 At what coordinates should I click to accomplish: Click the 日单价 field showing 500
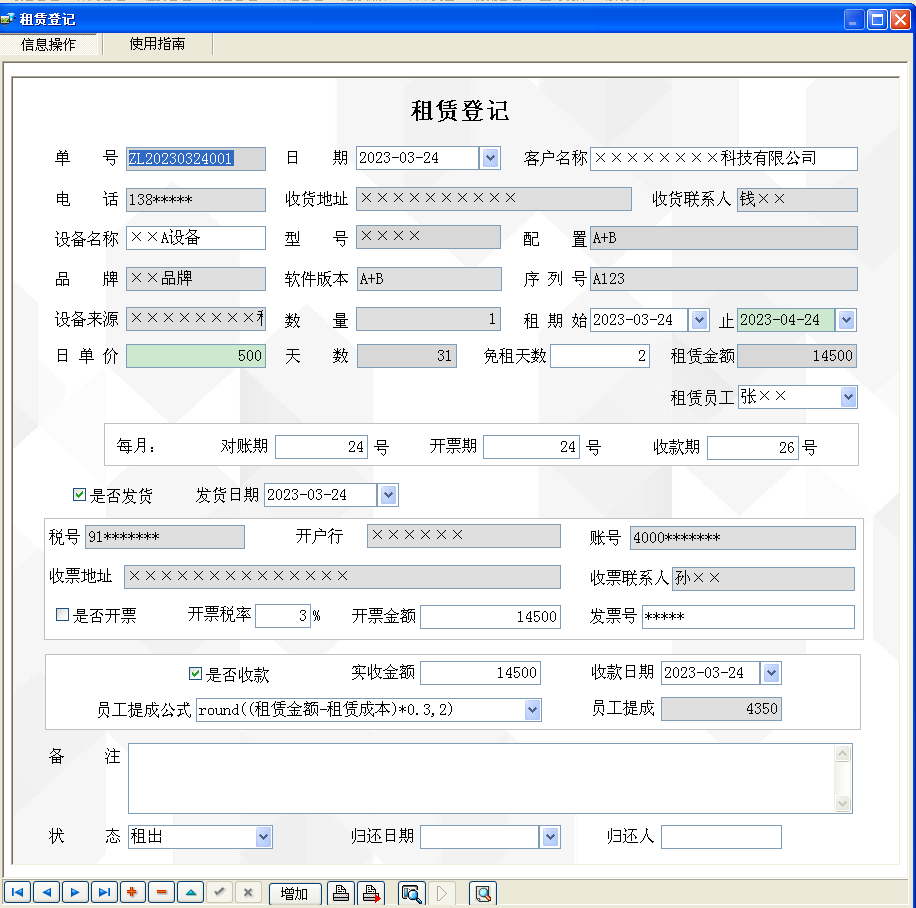point(196,356)
